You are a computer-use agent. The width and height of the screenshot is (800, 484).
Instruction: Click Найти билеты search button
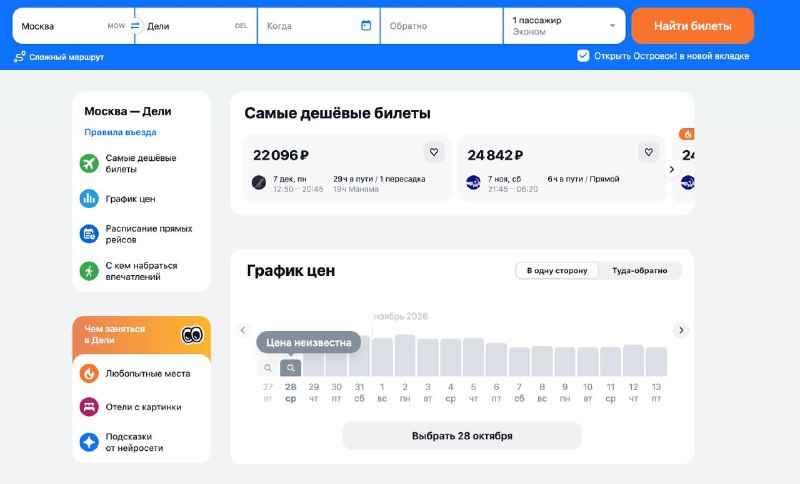pos(692,26)
